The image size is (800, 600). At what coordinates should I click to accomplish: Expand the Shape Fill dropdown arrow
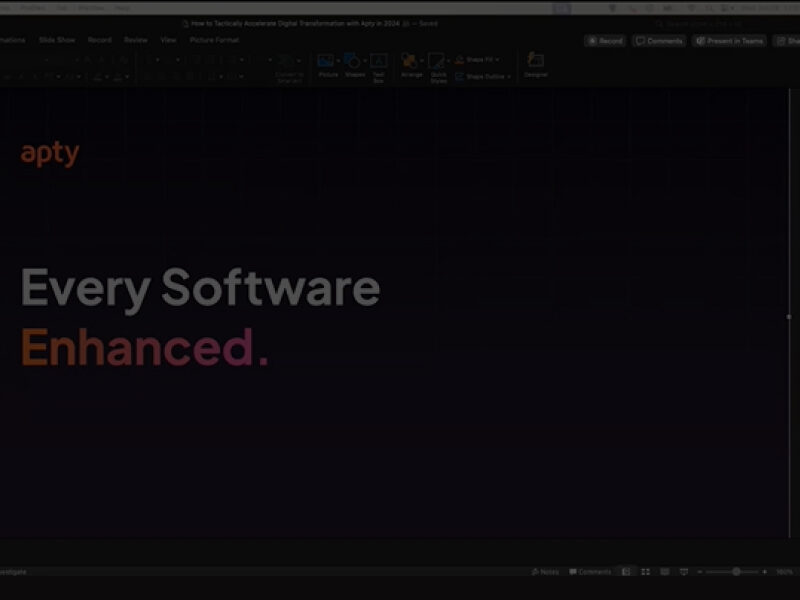[497, 60]
